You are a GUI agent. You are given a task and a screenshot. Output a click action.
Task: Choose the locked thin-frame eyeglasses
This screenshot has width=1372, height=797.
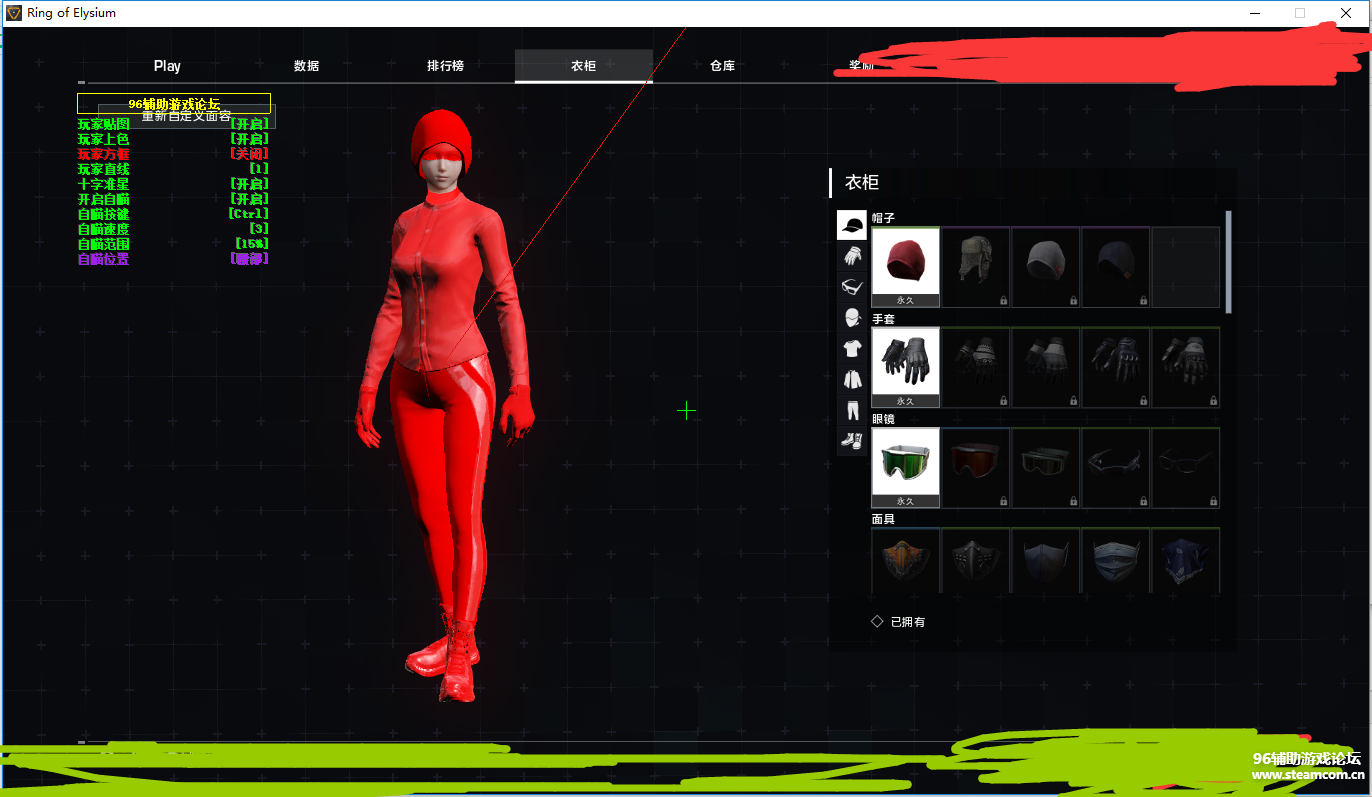[1186, 468]
